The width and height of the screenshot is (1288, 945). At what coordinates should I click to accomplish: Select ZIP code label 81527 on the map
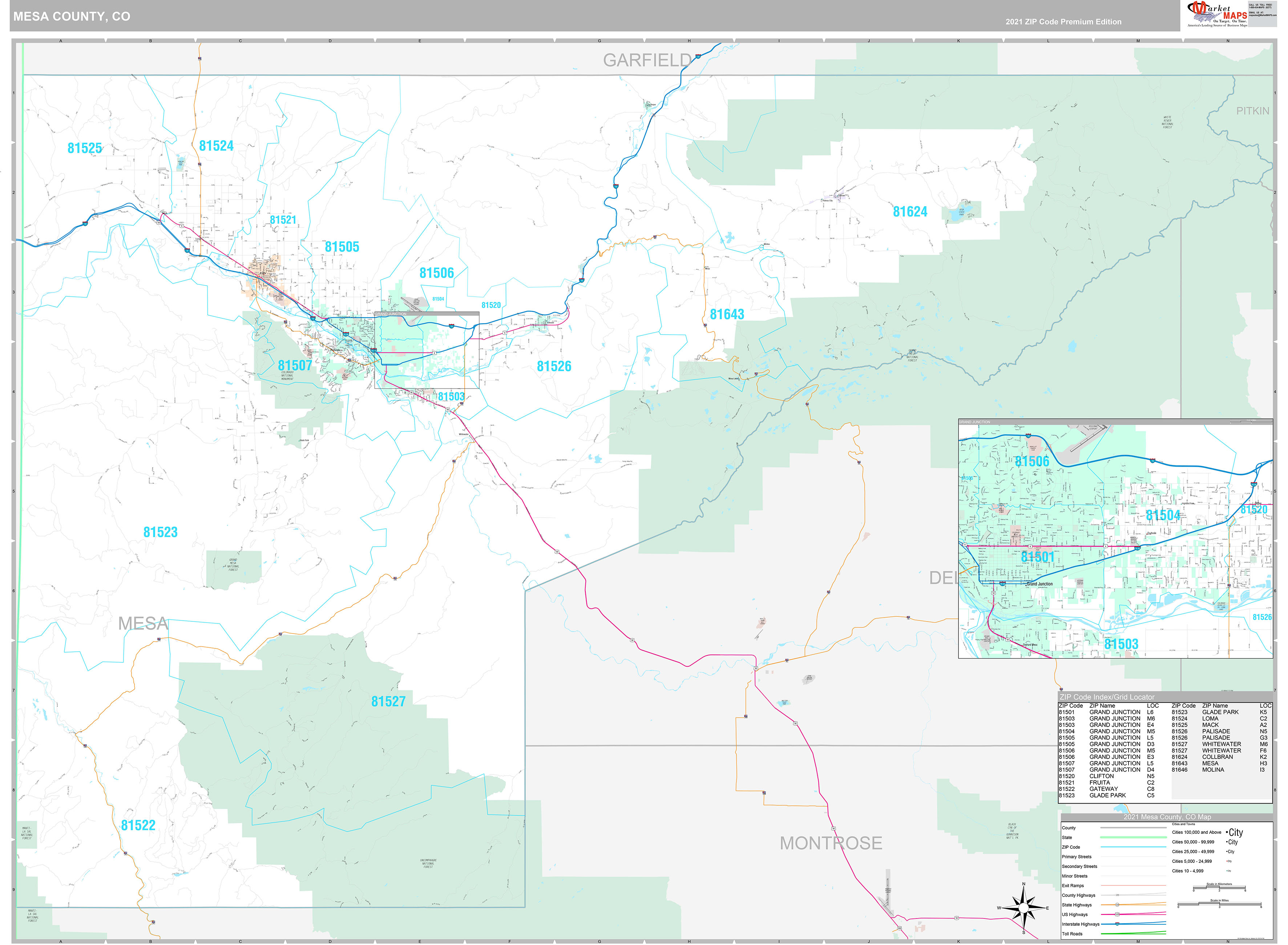coord(389,702)
